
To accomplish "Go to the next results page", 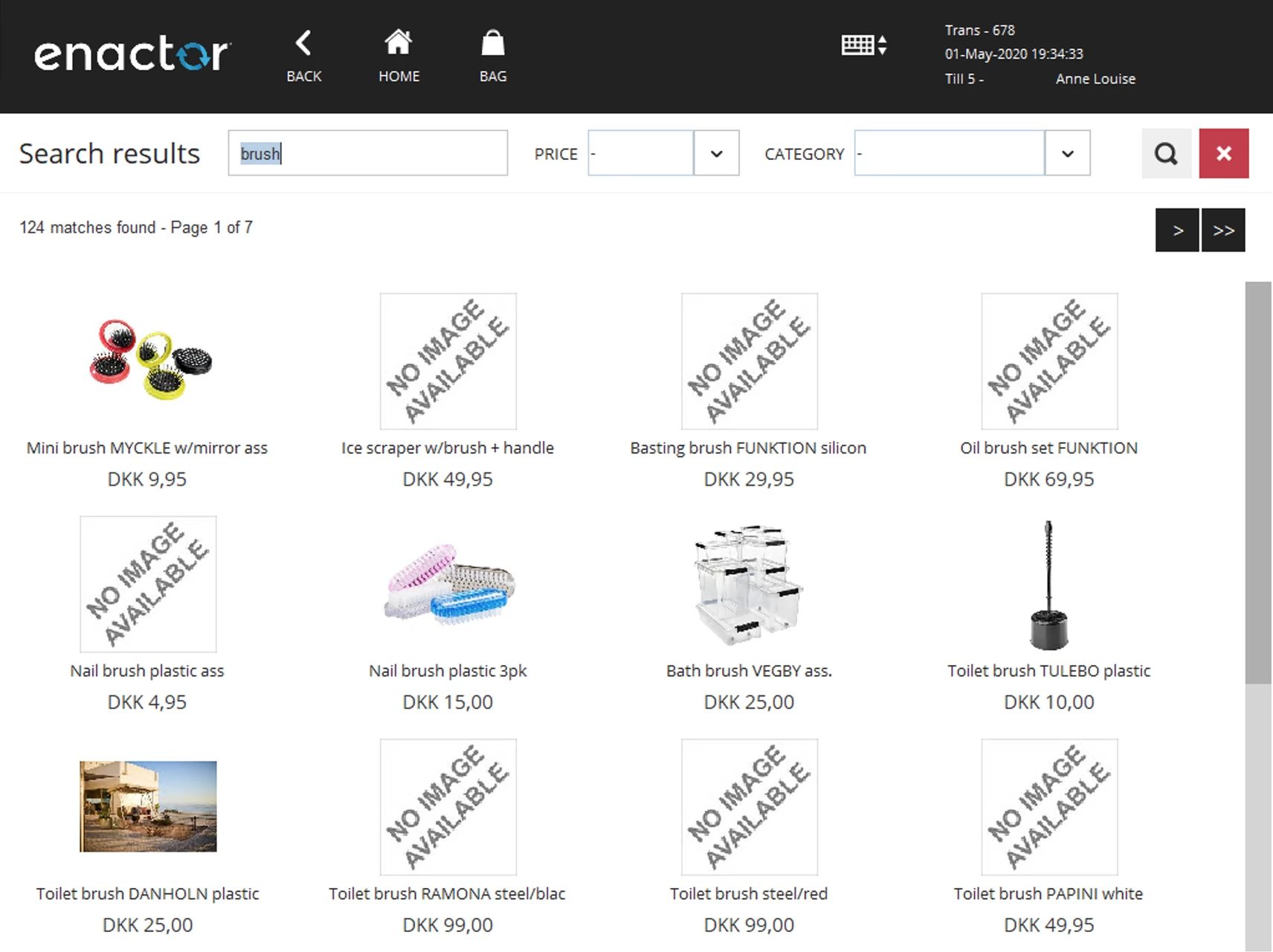I will (x=1177, y=231).
